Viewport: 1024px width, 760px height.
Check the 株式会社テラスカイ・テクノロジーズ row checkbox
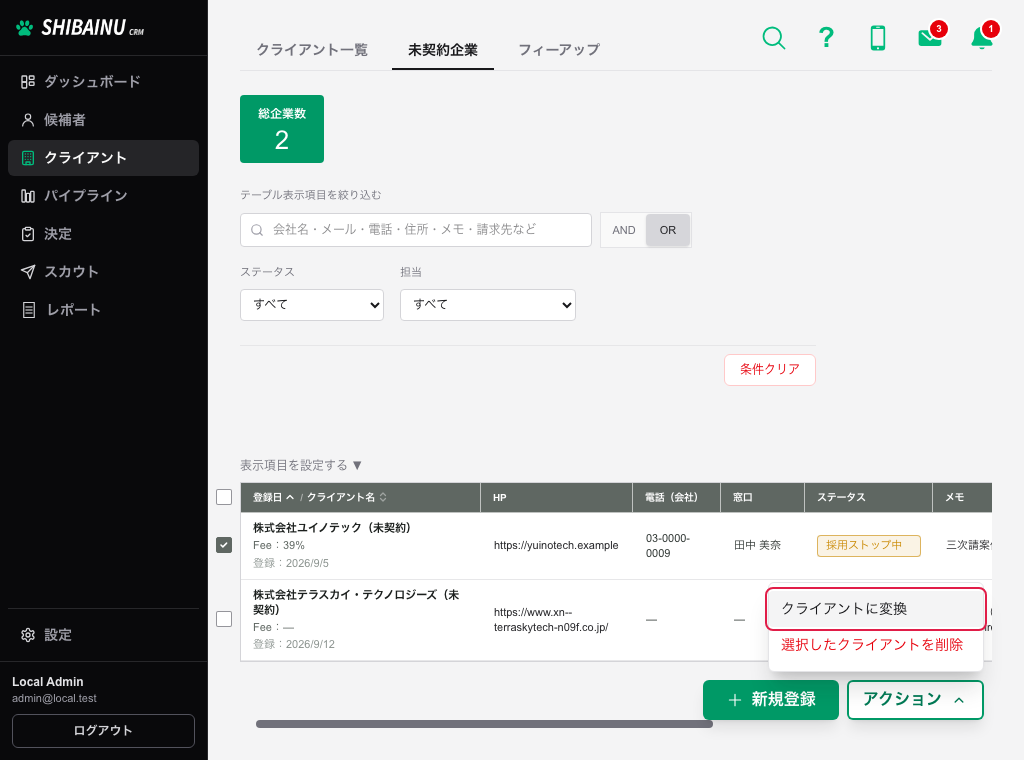[x=224, y=619]
